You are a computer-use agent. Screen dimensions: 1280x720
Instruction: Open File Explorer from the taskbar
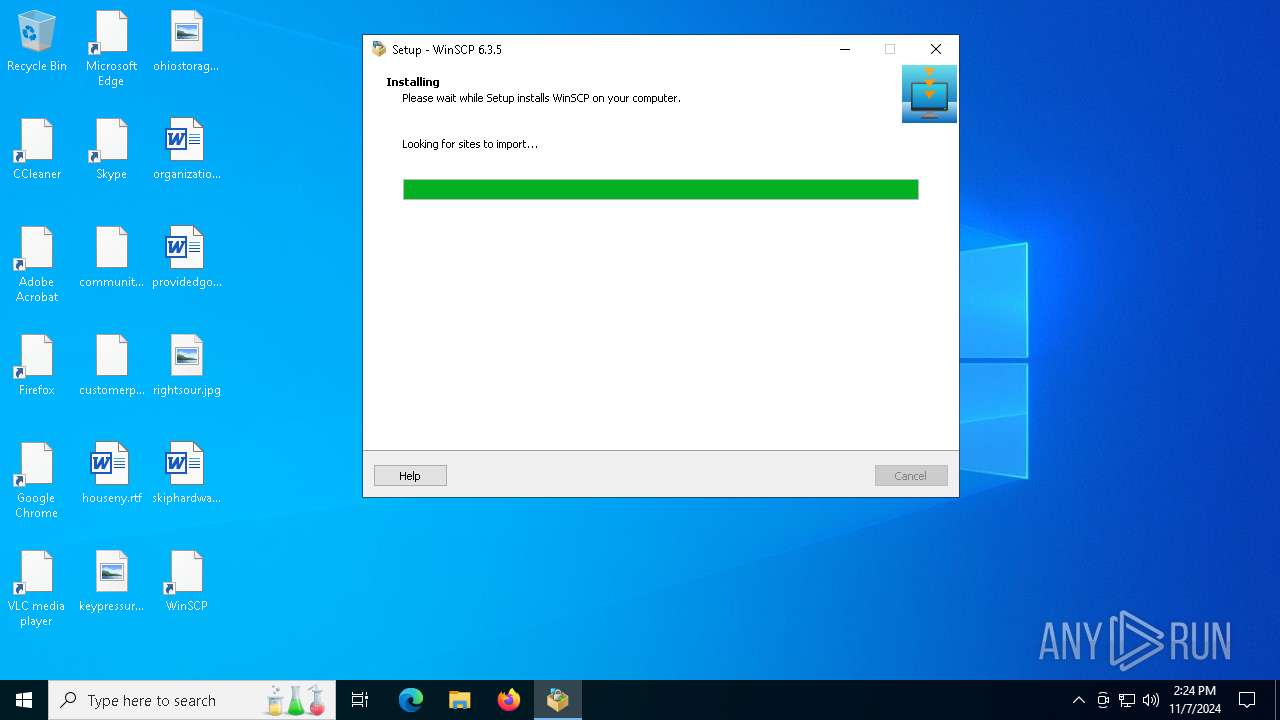point(459,700)
